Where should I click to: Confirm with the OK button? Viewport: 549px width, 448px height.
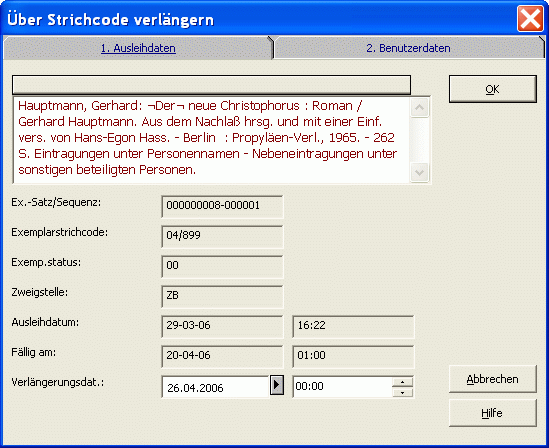click(x=493, y=89)
